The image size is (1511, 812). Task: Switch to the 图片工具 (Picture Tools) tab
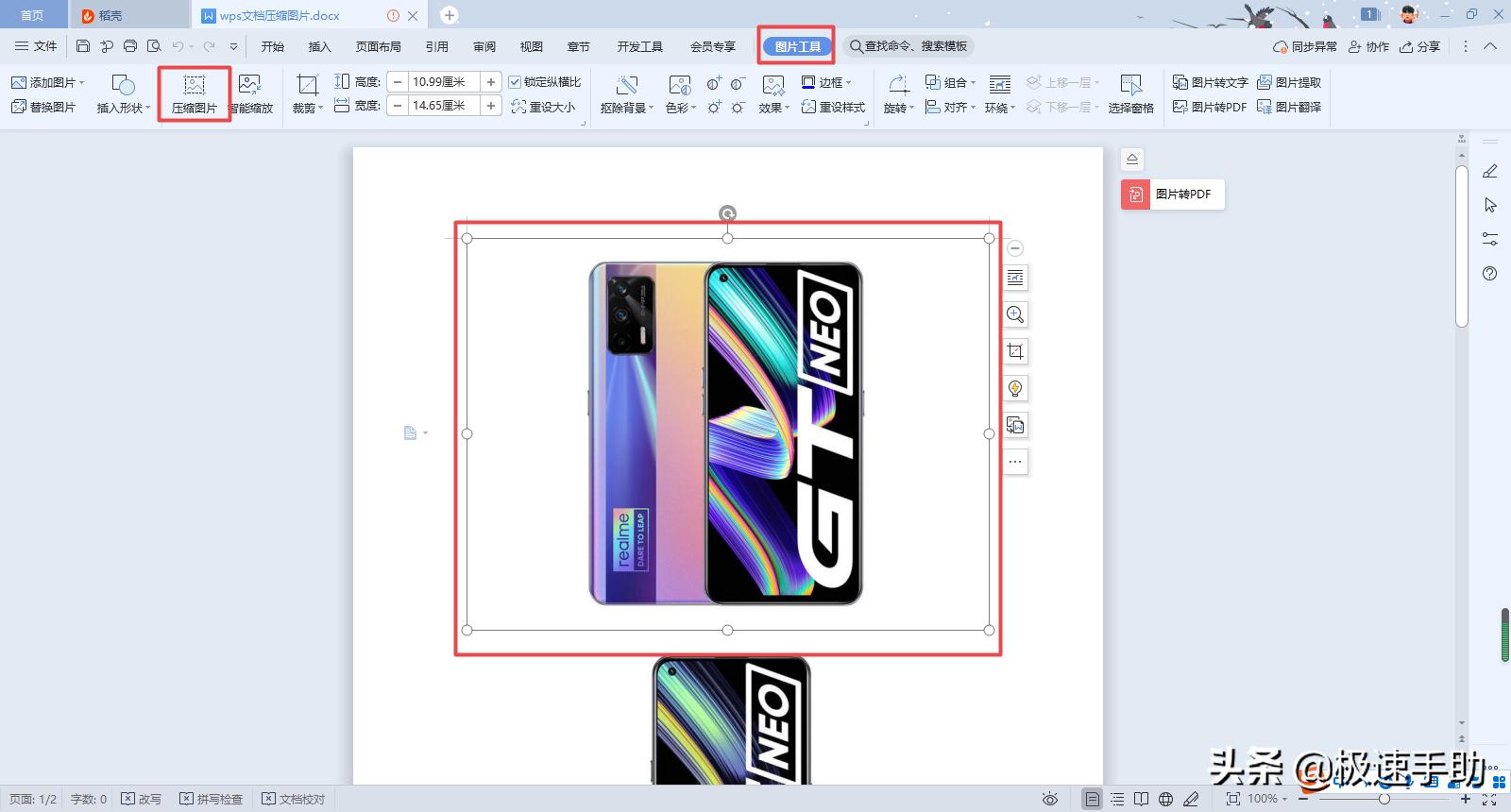tap(798, 46)
